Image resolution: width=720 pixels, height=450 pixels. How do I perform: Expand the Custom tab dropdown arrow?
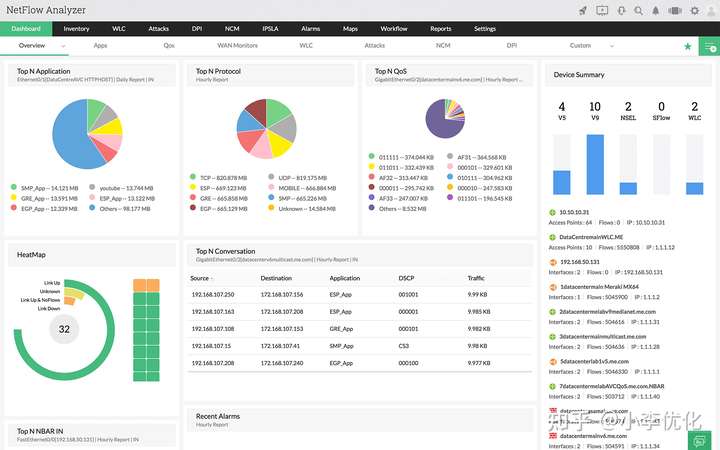point(611,46)
